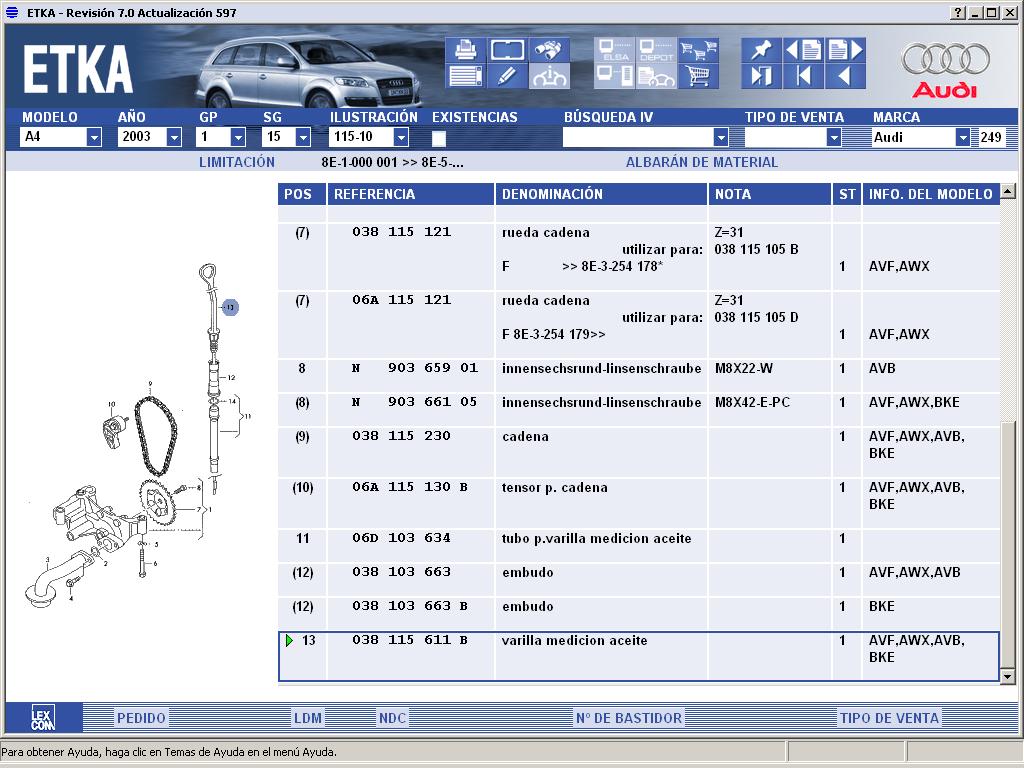Go to the previous page document icon
The height and width of the screenshot is (768, 1024).
[x=803, y=50]
